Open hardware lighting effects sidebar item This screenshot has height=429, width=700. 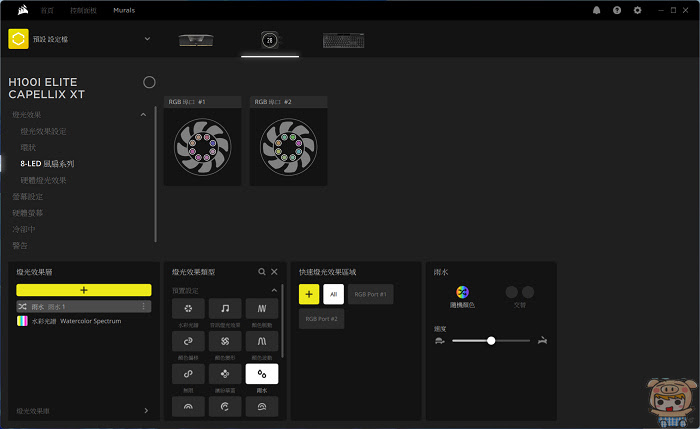point(43,180)
